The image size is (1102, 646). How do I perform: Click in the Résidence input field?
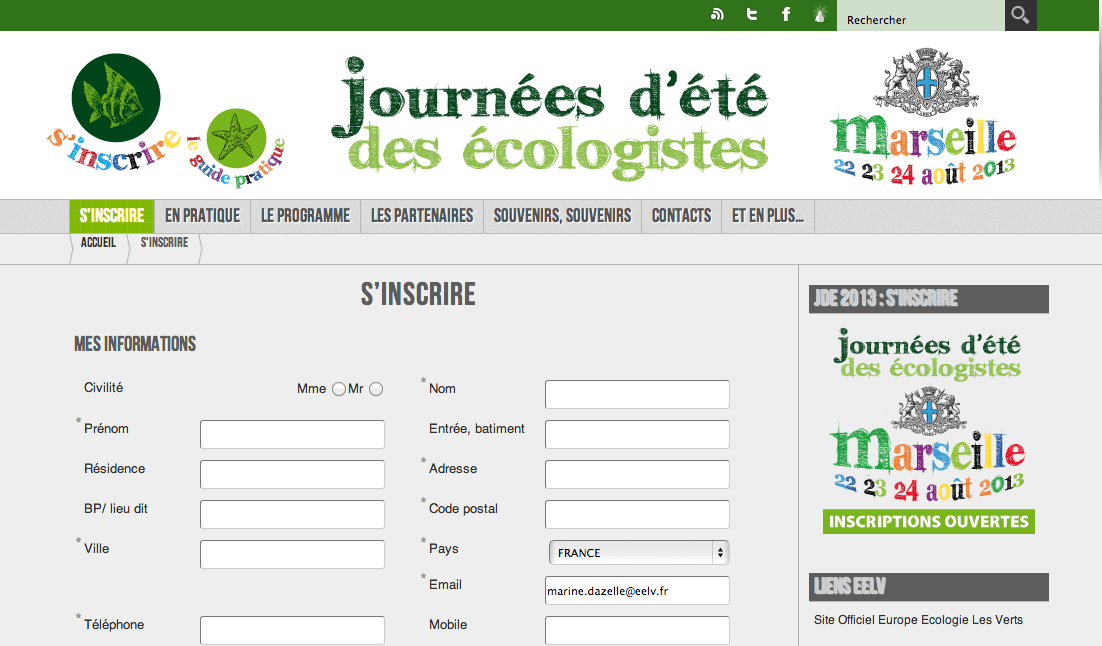pos(292,474)
